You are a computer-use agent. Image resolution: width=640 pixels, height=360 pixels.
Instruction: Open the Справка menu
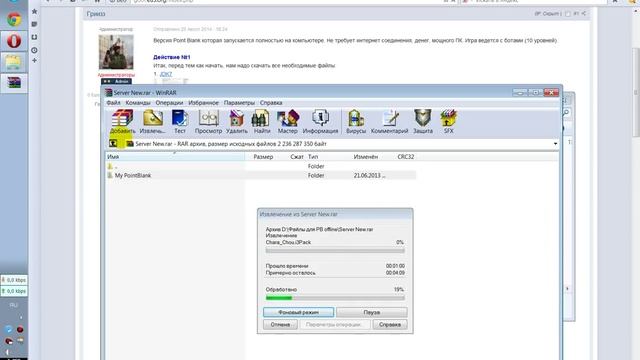click(x=271, y=103)
